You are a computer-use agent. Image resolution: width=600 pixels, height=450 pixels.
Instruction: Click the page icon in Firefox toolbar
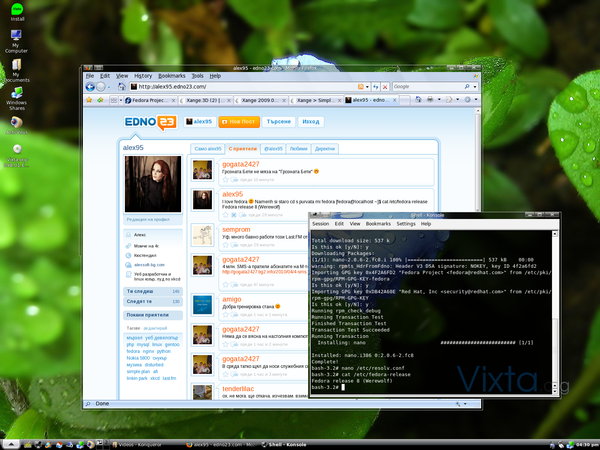(449, 99)
